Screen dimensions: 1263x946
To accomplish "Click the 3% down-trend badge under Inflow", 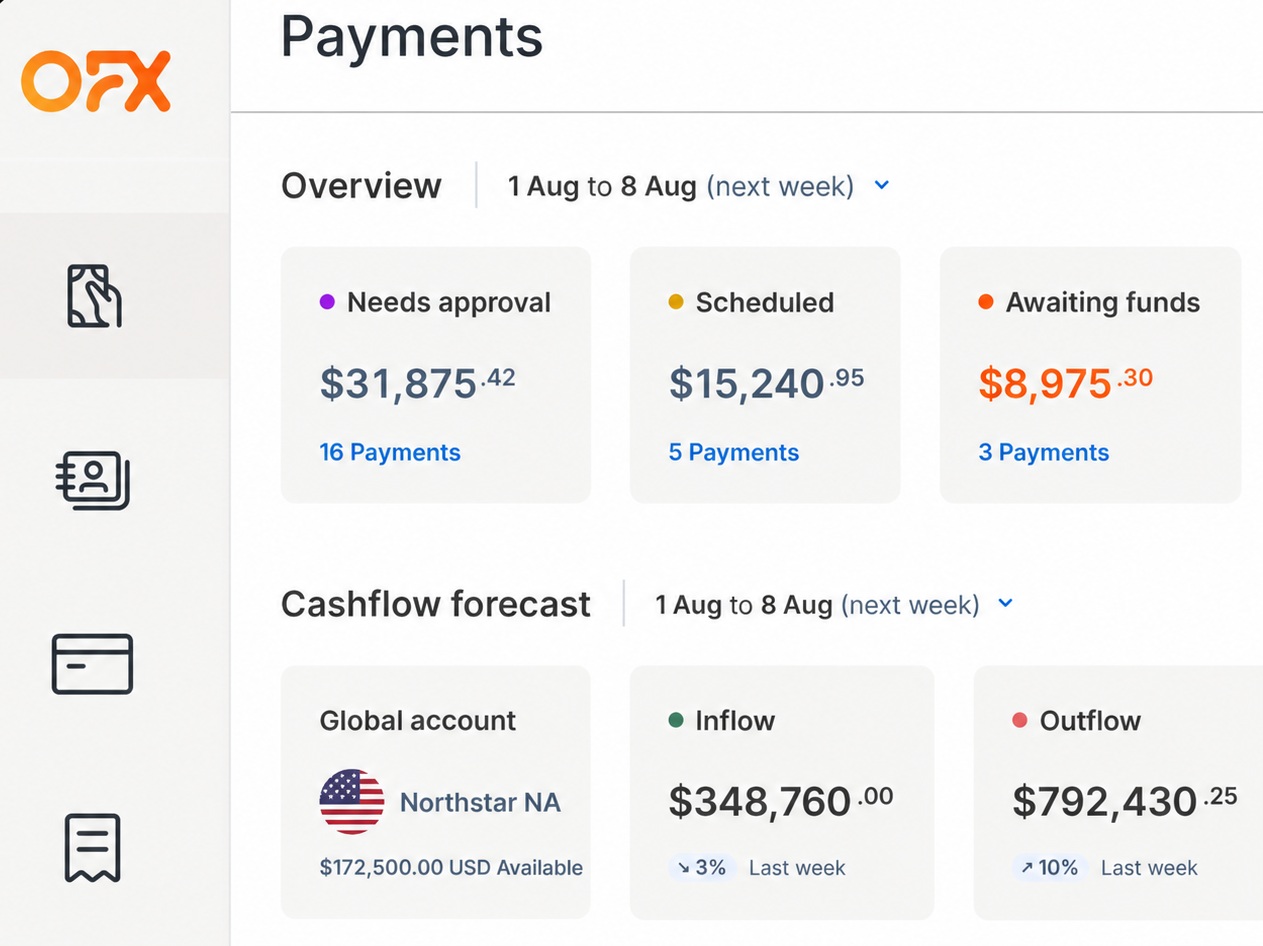I will pos(702,867).
